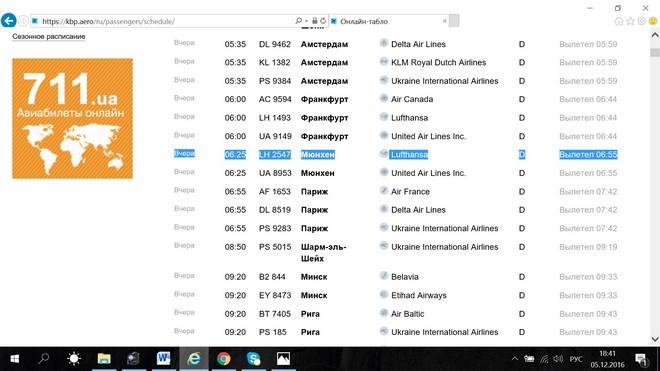Click the Etihad Airways logo icon
The height and width of the screenshot is (371, 660).
coord(383,294)
